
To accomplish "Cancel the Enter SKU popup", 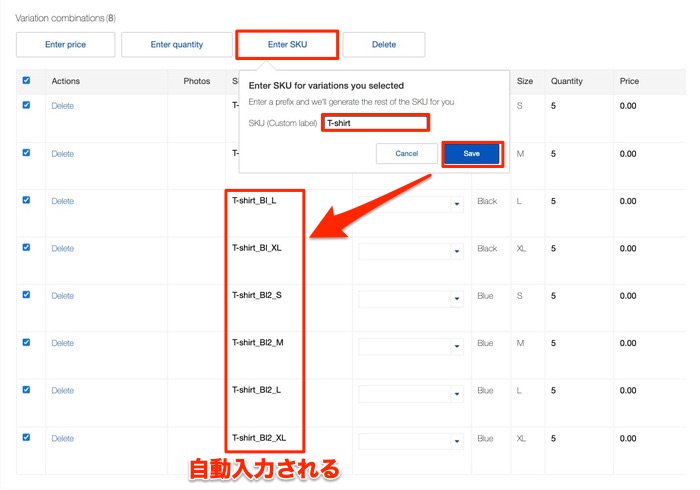I will coord(406,153).
